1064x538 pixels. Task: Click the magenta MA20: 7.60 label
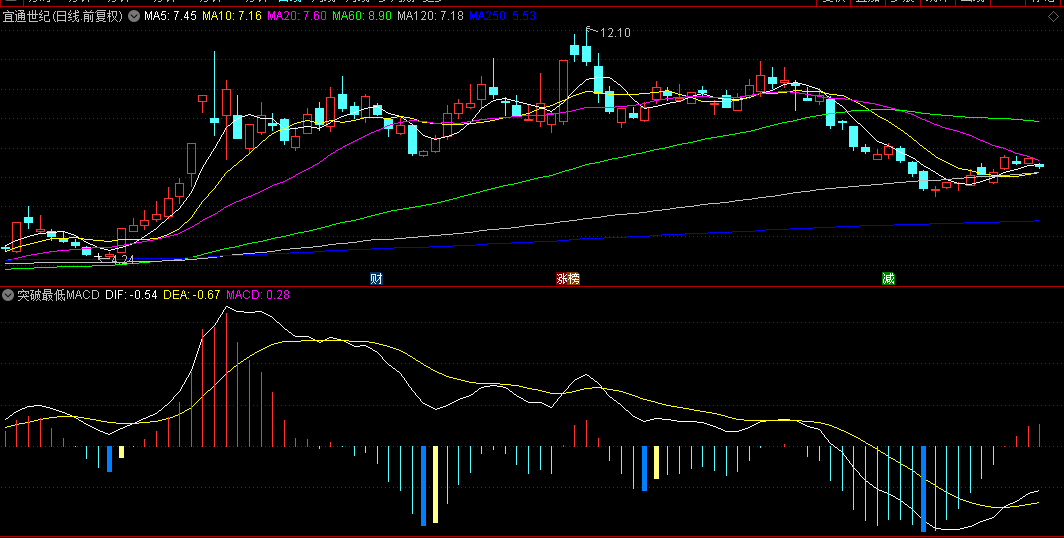297,16
